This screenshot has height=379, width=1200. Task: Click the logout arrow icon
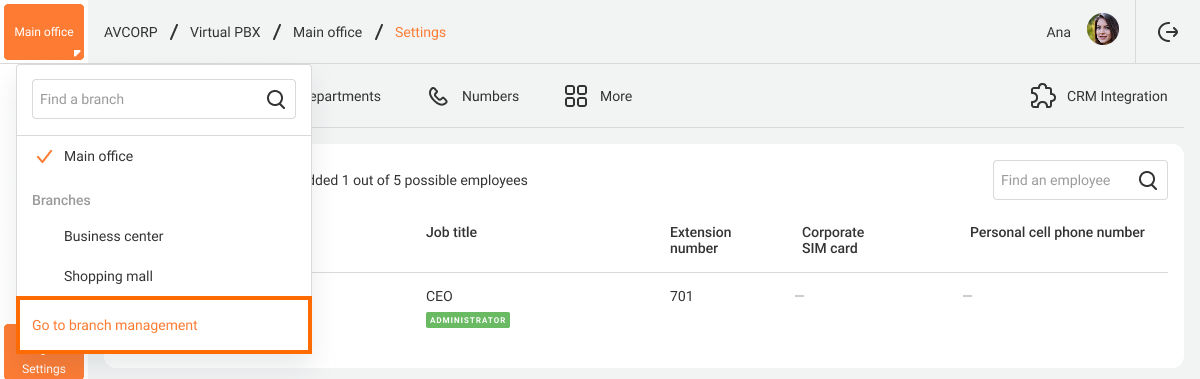pyautogui.click(x=1167, y=32)
